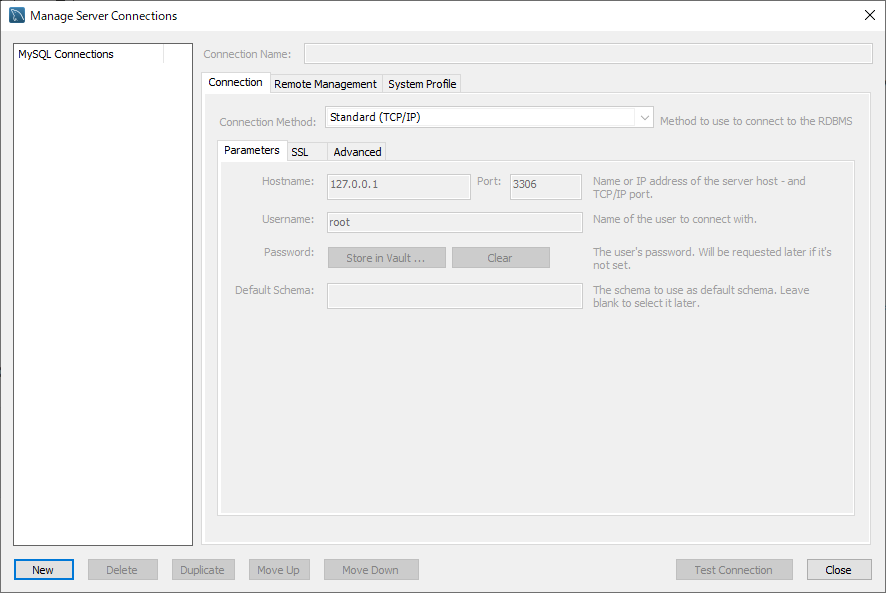Click the 'Password:' label
Image resolution: width=886 pixels, height=593 pixels.
click(289, 252)
